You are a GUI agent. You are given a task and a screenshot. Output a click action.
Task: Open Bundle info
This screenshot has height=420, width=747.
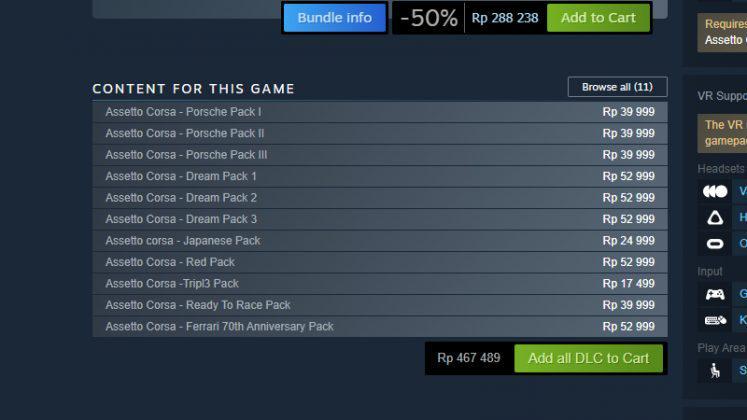pos(334,18)
